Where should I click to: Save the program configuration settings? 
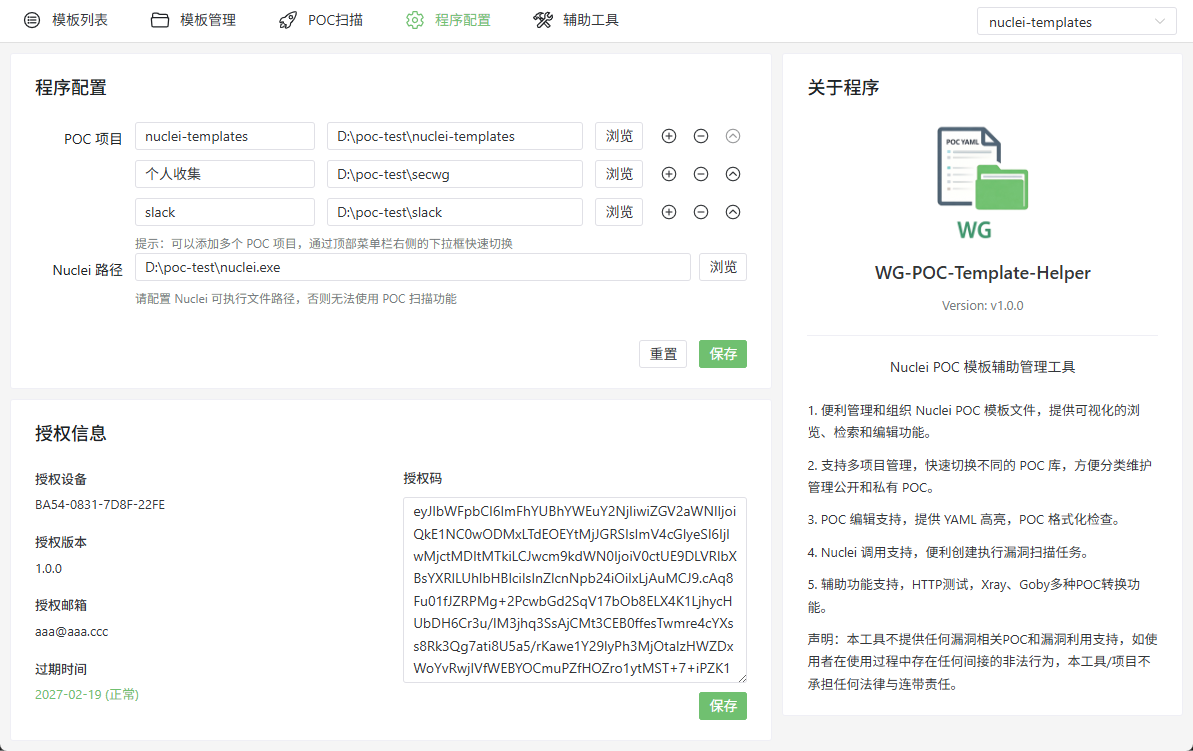pos(723,354)
